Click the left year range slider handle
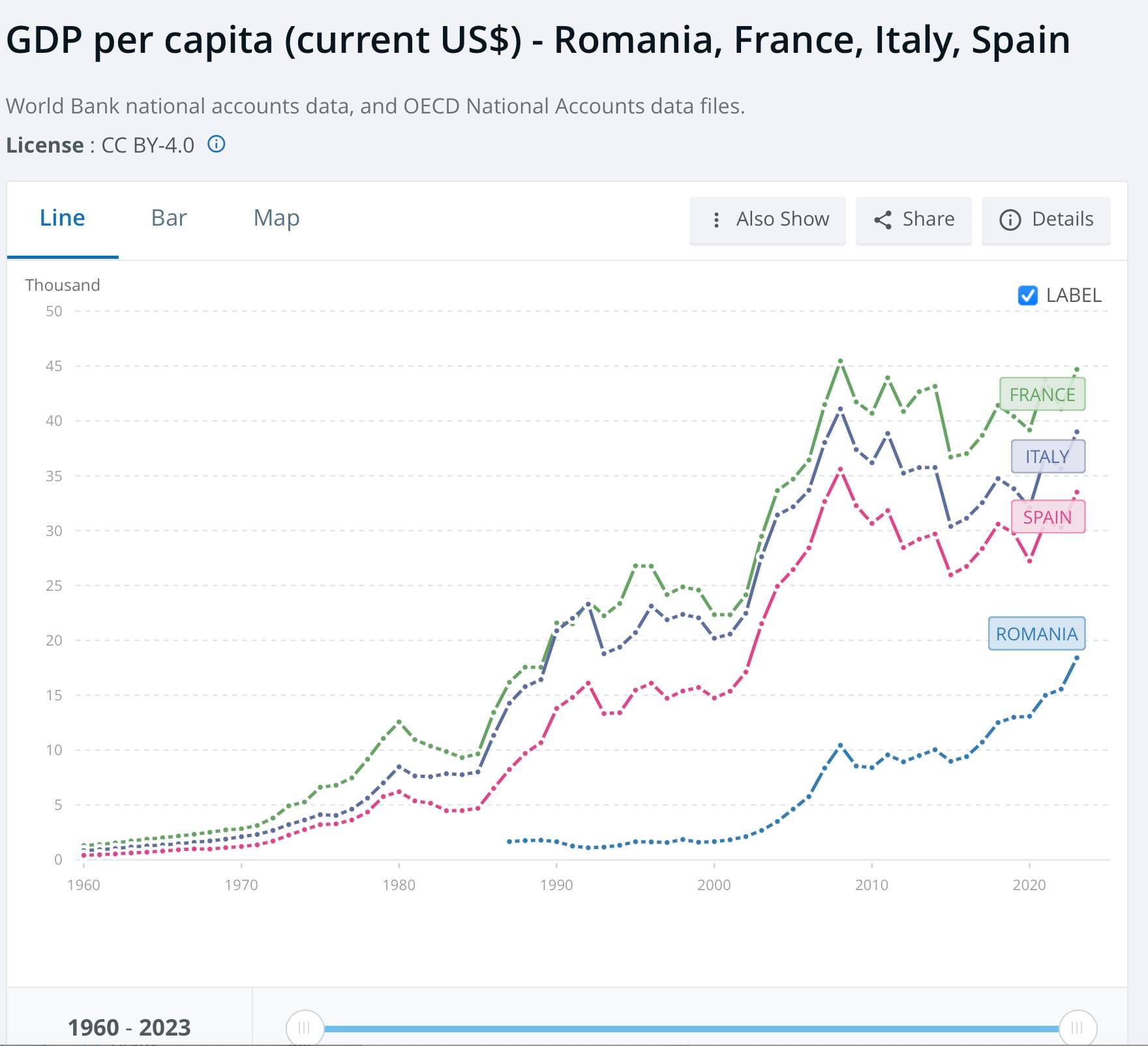Viewport: 1148px width, 1046px height. pos(305,1028)
